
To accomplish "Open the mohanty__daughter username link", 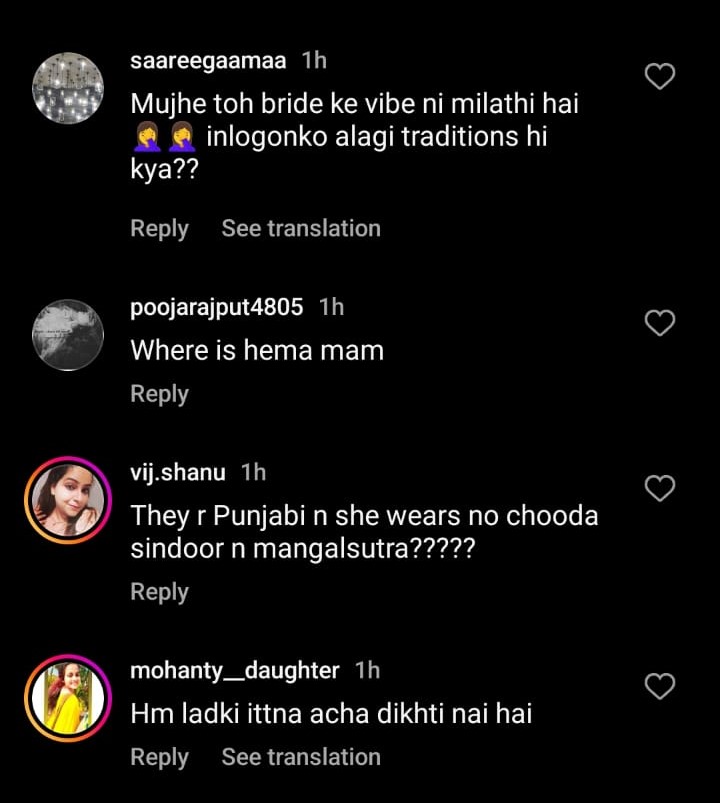I will tap(235, 670).
